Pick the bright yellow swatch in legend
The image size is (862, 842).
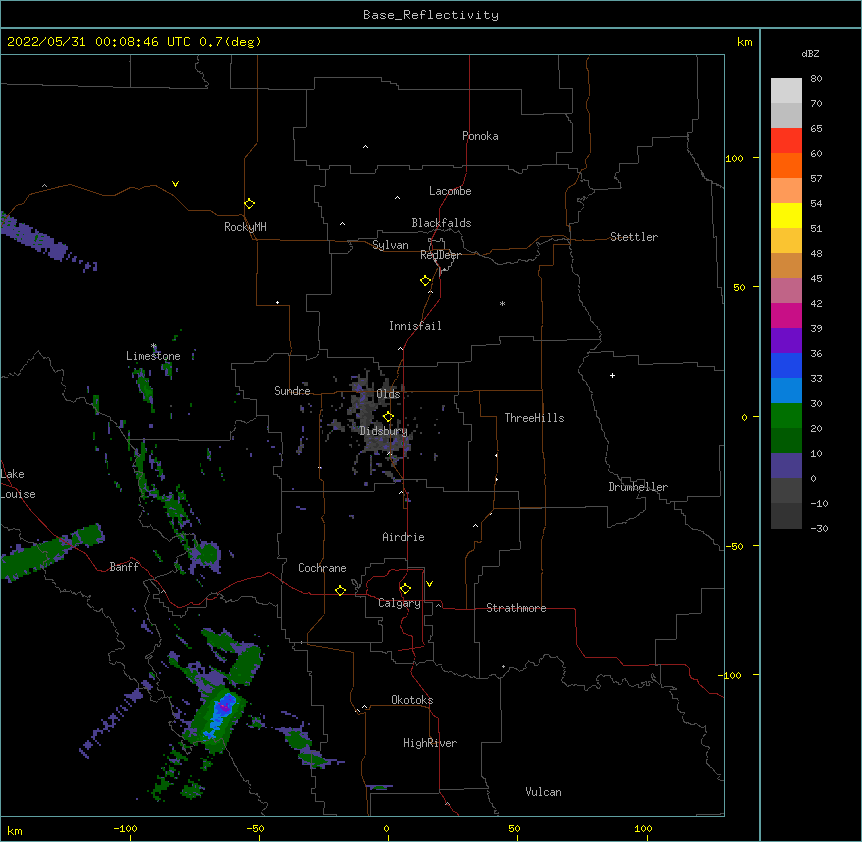tap(786, 215)
